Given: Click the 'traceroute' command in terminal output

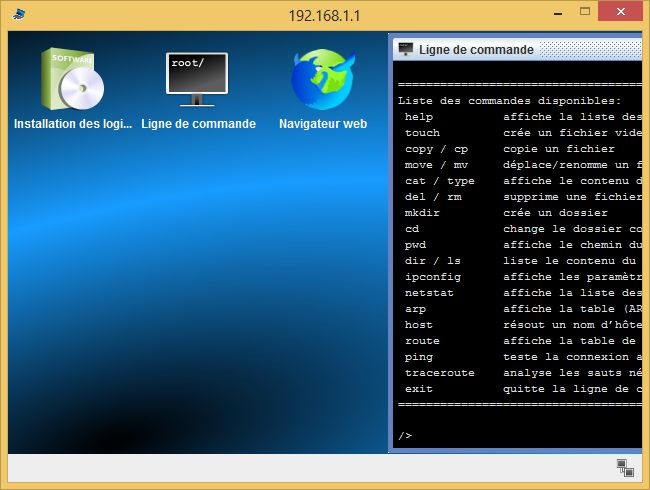Looking at the screenshot, I should coord(440,372).
